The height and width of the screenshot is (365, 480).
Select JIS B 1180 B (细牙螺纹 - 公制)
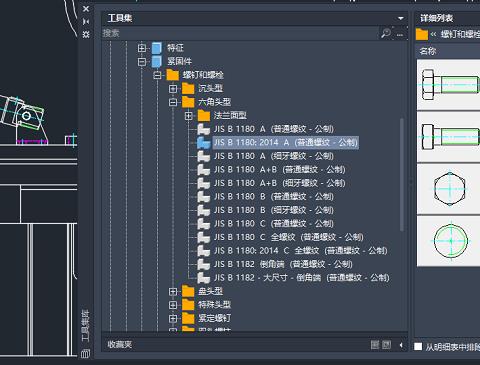(x=274, y=210)
